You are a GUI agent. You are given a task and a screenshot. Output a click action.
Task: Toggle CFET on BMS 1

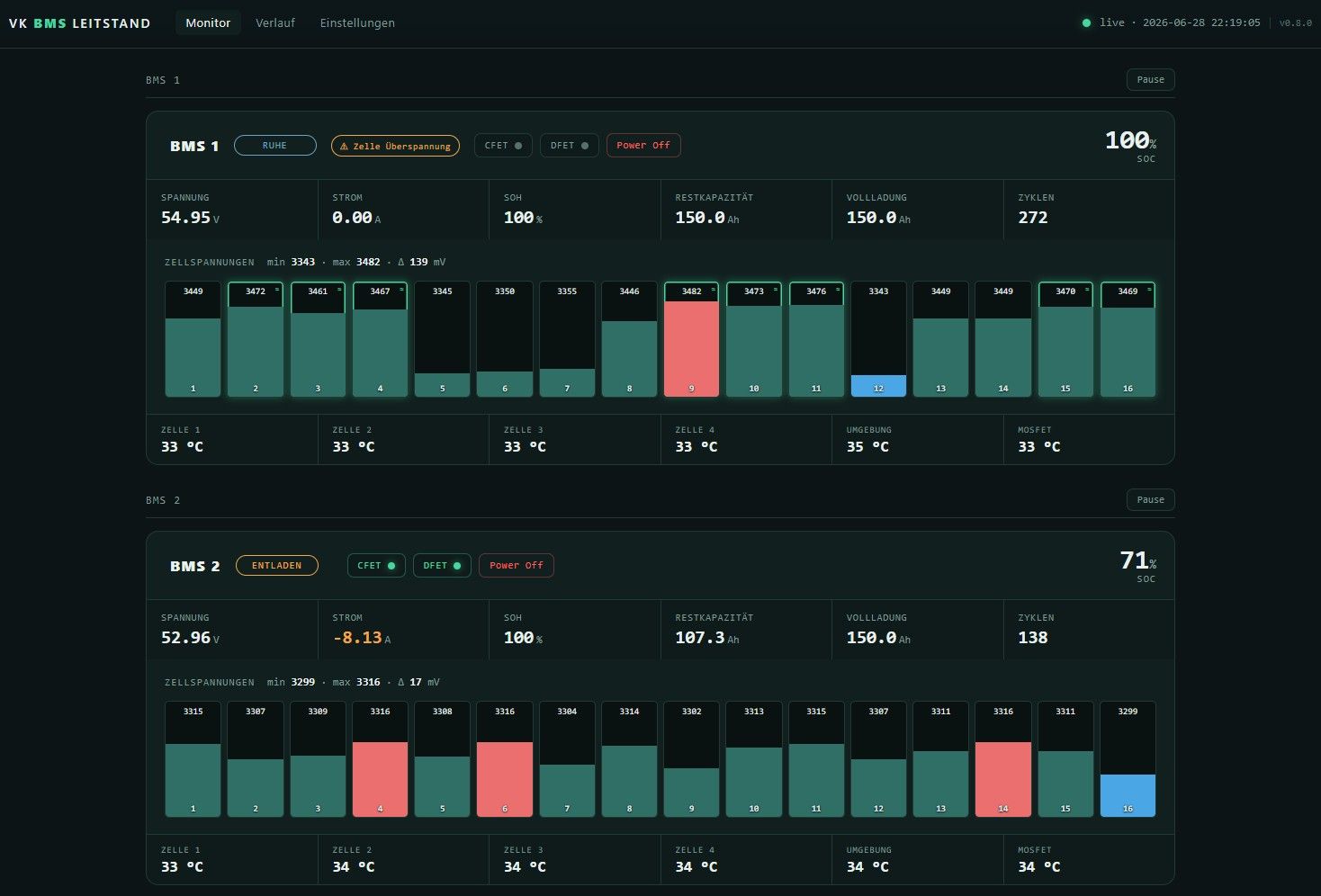click(x=503, y=146)
